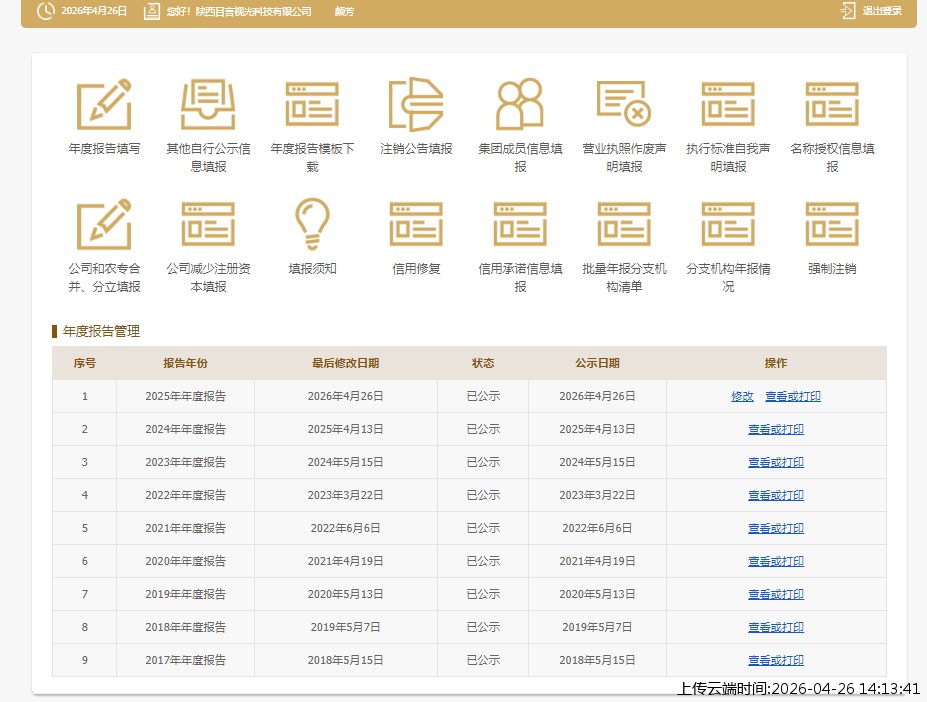Select 名称授权信息填报 icon

pos(832,104)
